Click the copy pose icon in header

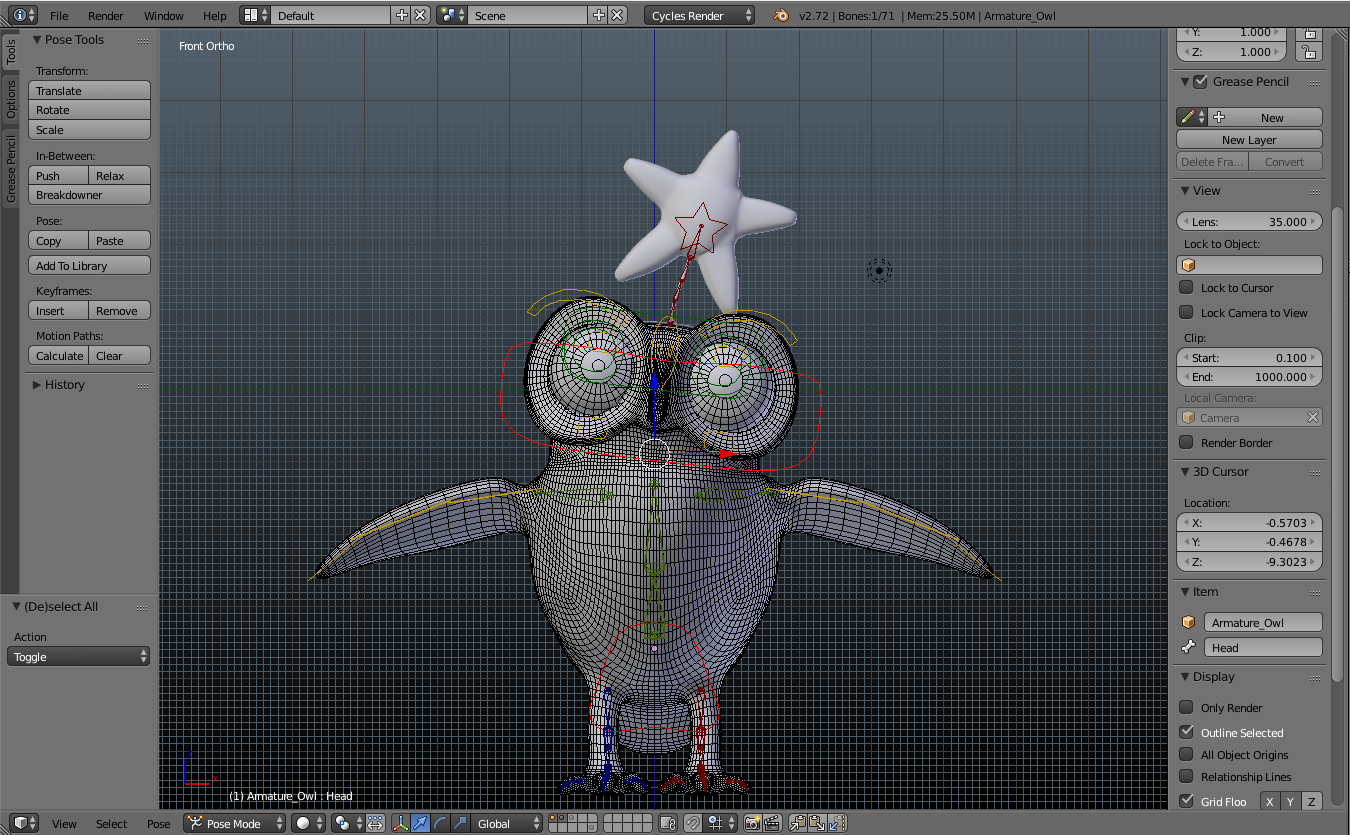(798, 823)
